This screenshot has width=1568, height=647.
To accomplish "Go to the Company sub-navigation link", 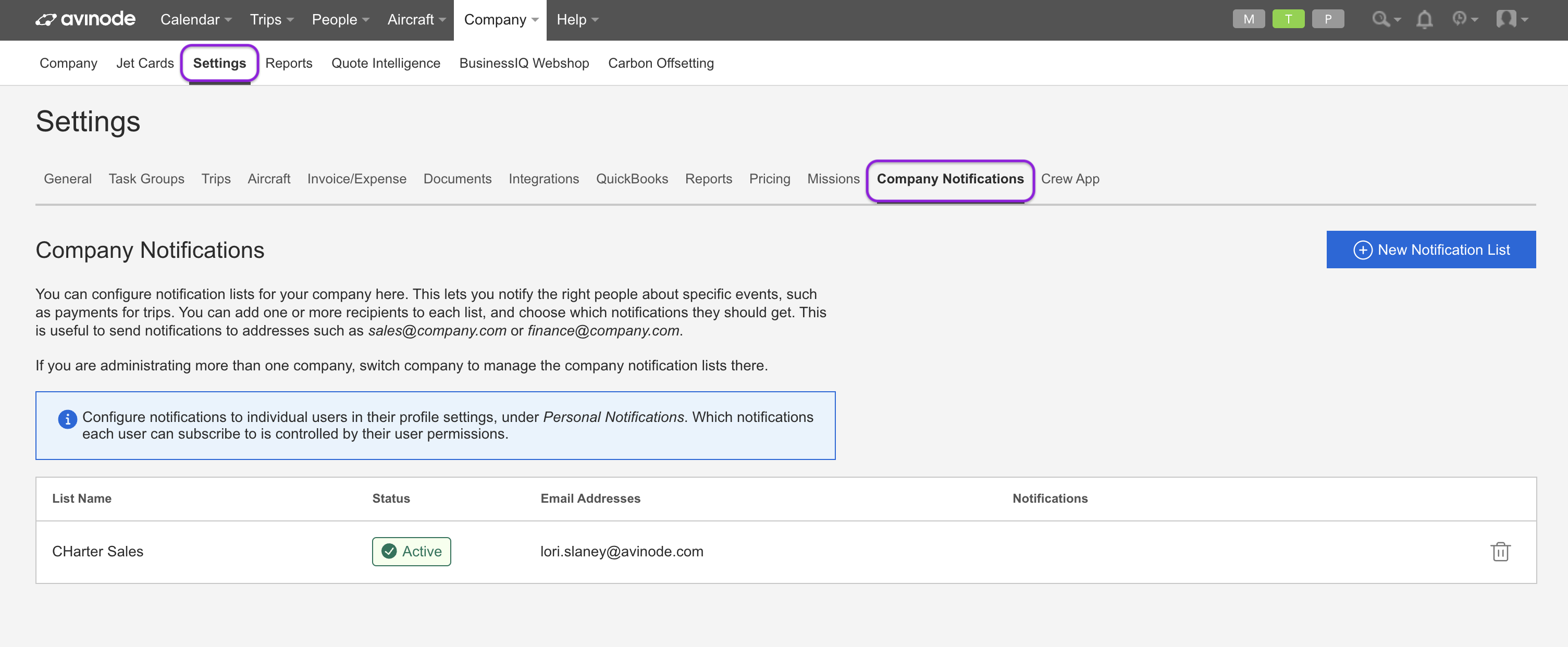I will (68, 64).
